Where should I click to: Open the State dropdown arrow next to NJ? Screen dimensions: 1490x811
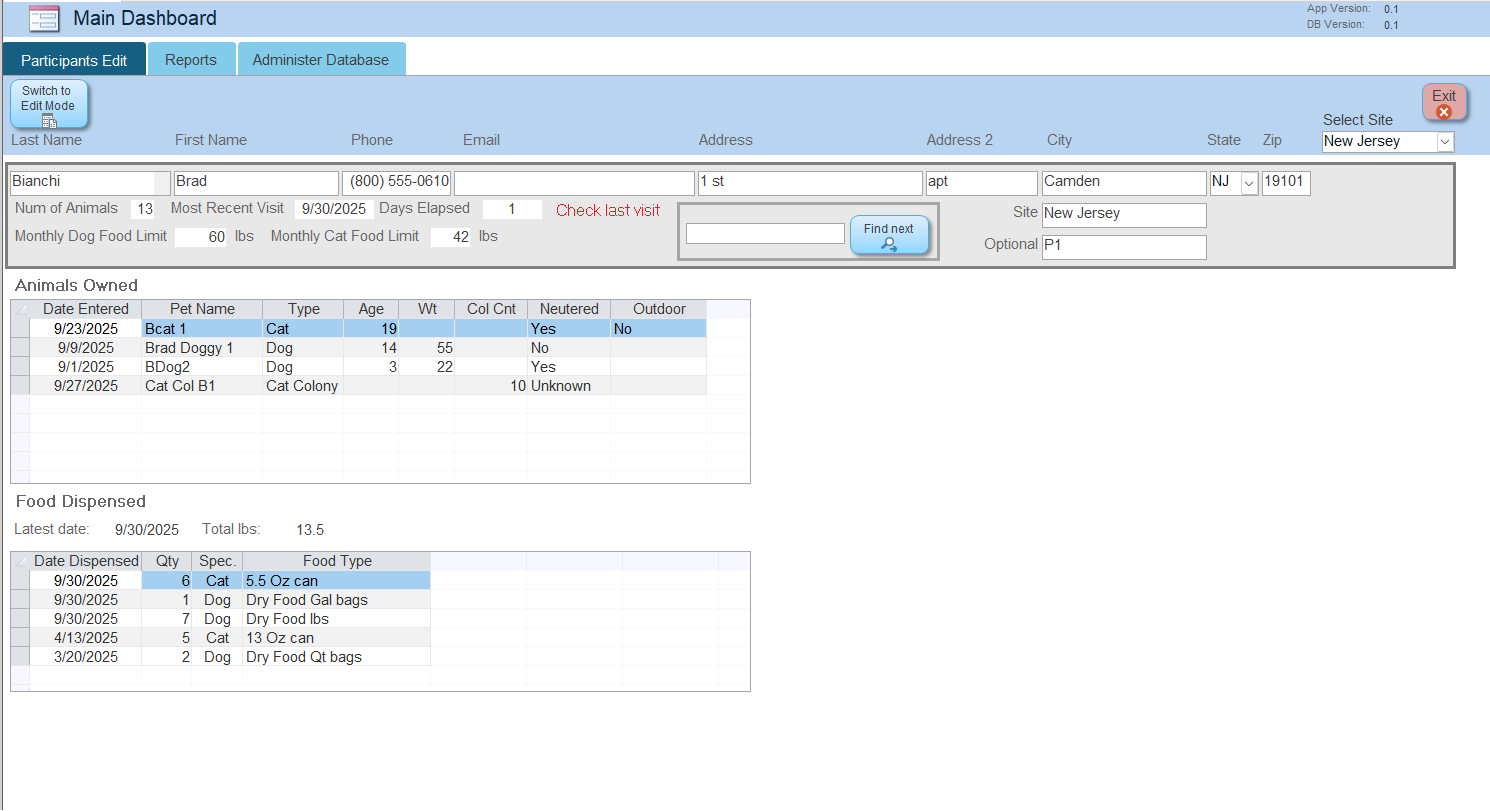(x=1248, y=183)
